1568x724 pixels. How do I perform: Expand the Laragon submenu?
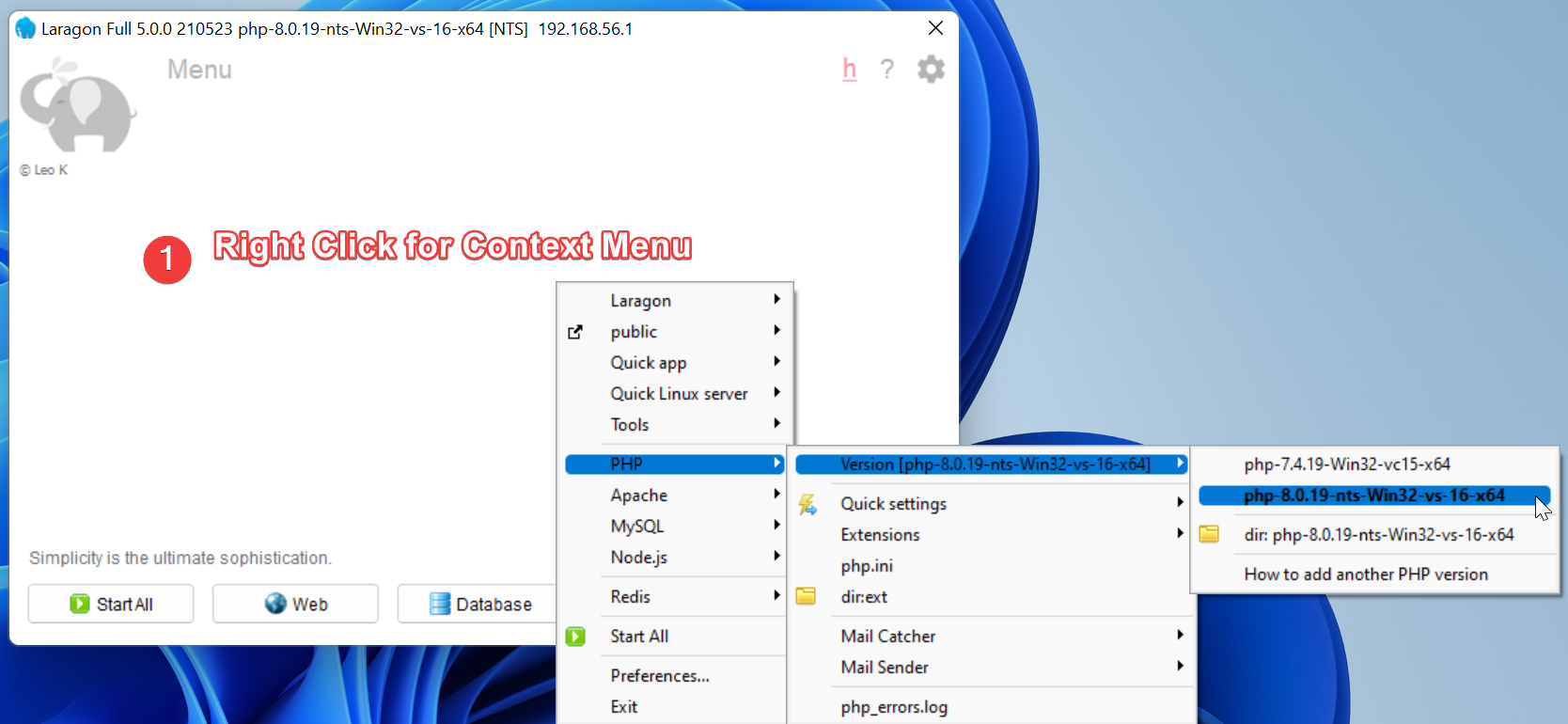675,301
